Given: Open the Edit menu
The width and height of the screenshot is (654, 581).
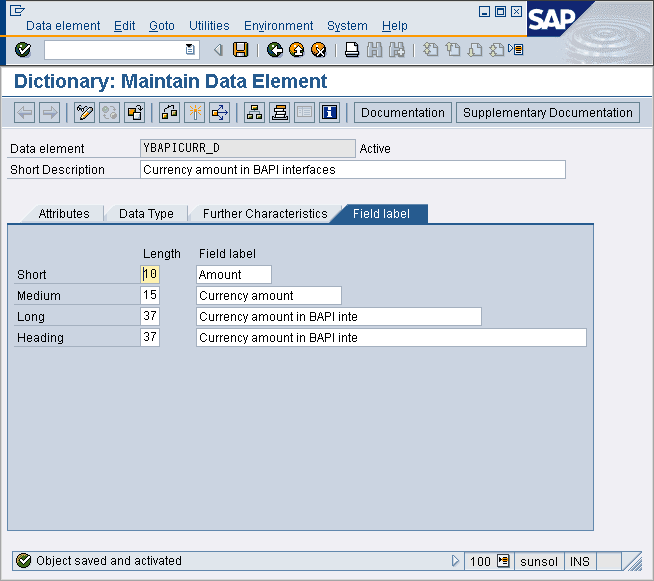Looking at the screenshot, I should coord(124,26).
